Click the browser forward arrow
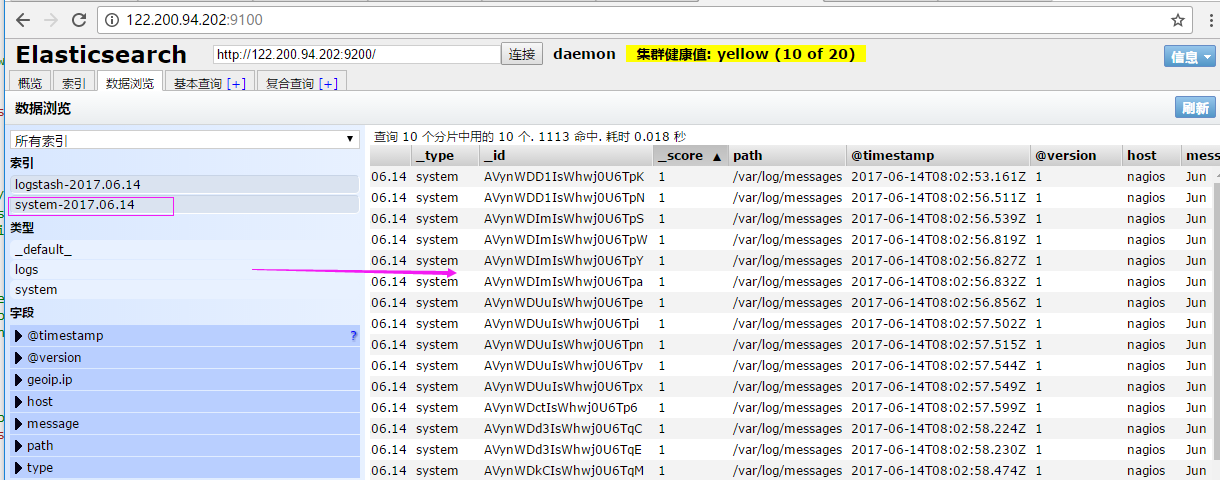Image resolution: width=1220 pixels, height=480 pixels. pyautogui.click(x=51, y=20)
